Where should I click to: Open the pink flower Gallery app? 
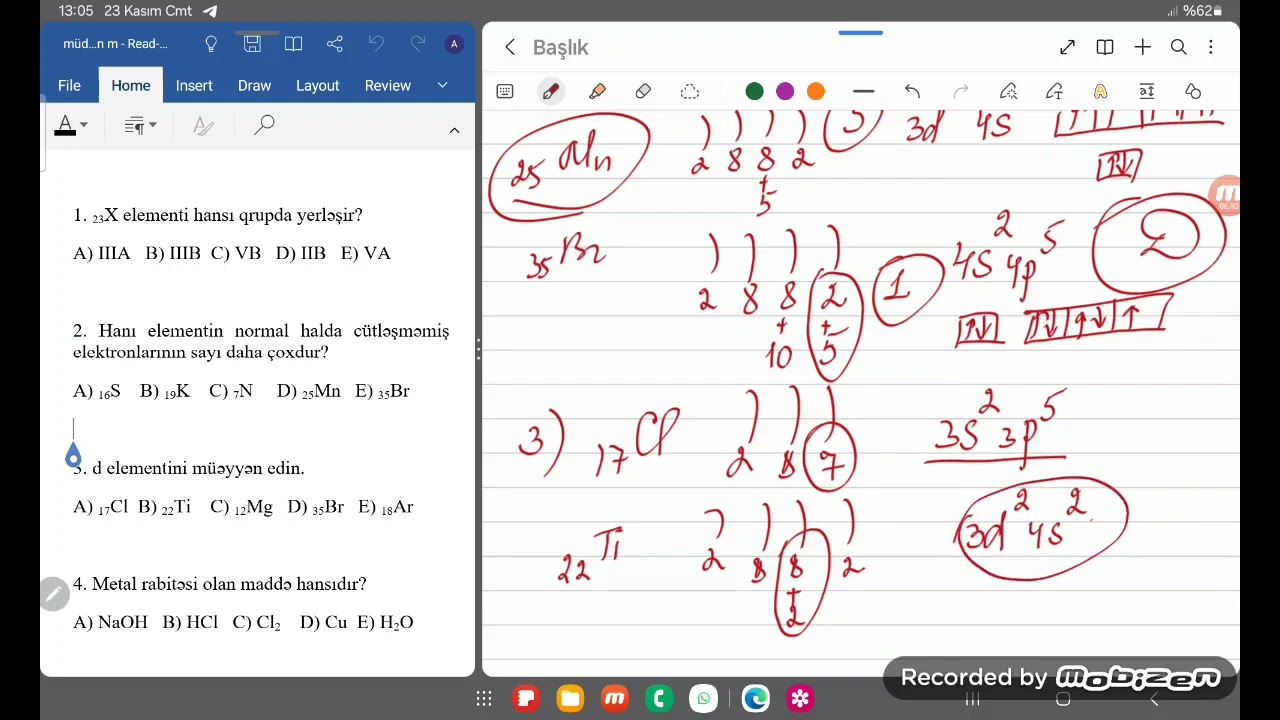coord(800,698)
